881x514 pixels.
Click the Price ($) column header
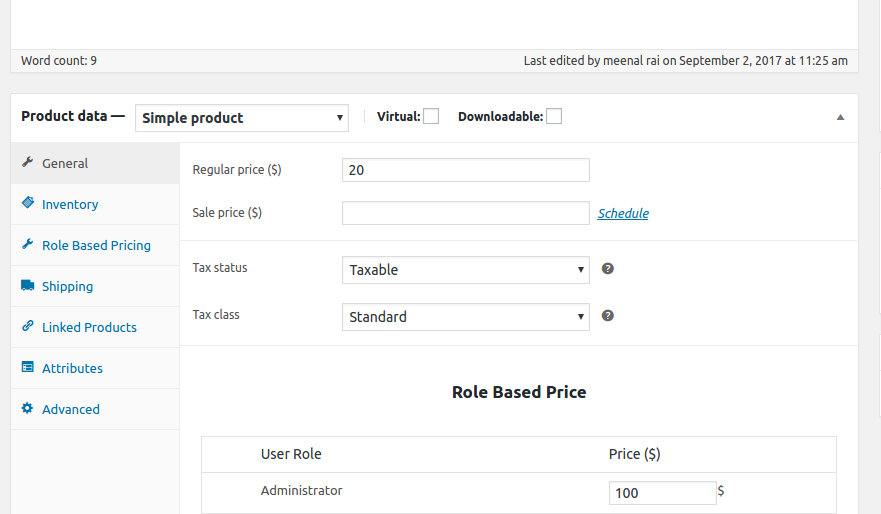(x=634, y=454)
